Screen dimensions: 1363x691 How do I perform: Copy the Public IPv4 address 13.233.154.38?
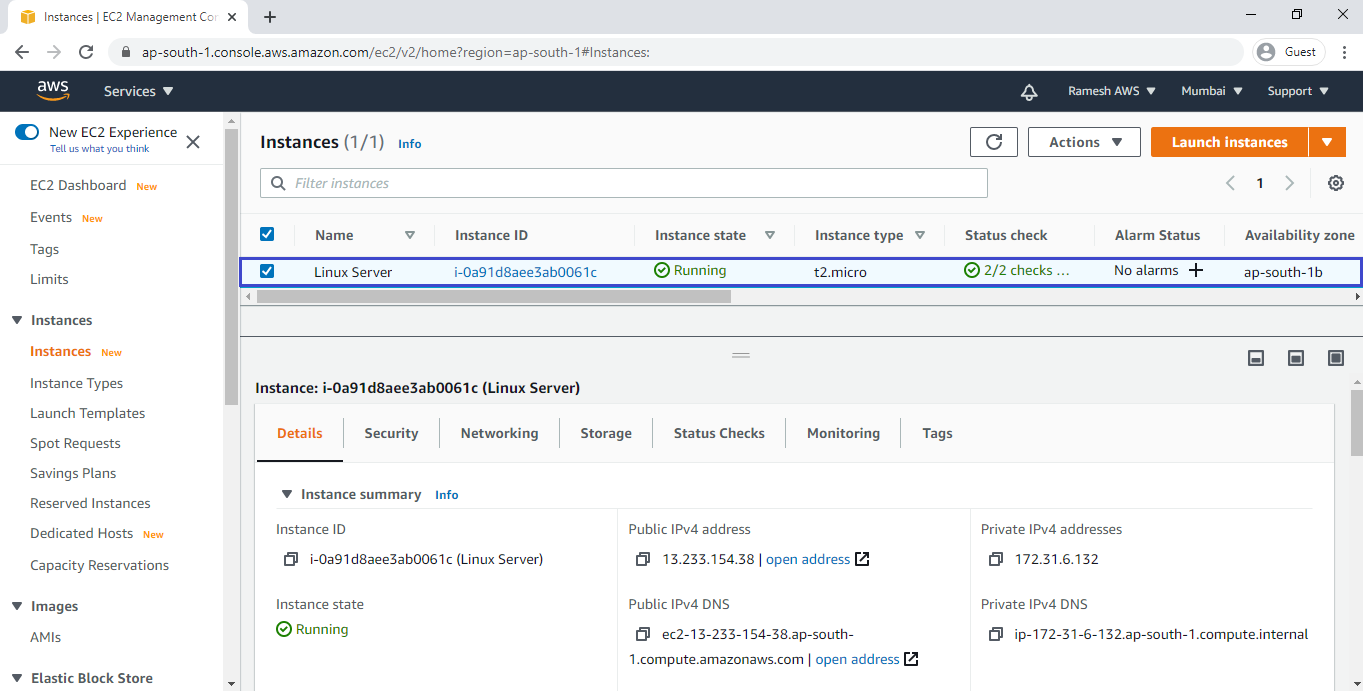click(x=643, y=559)
